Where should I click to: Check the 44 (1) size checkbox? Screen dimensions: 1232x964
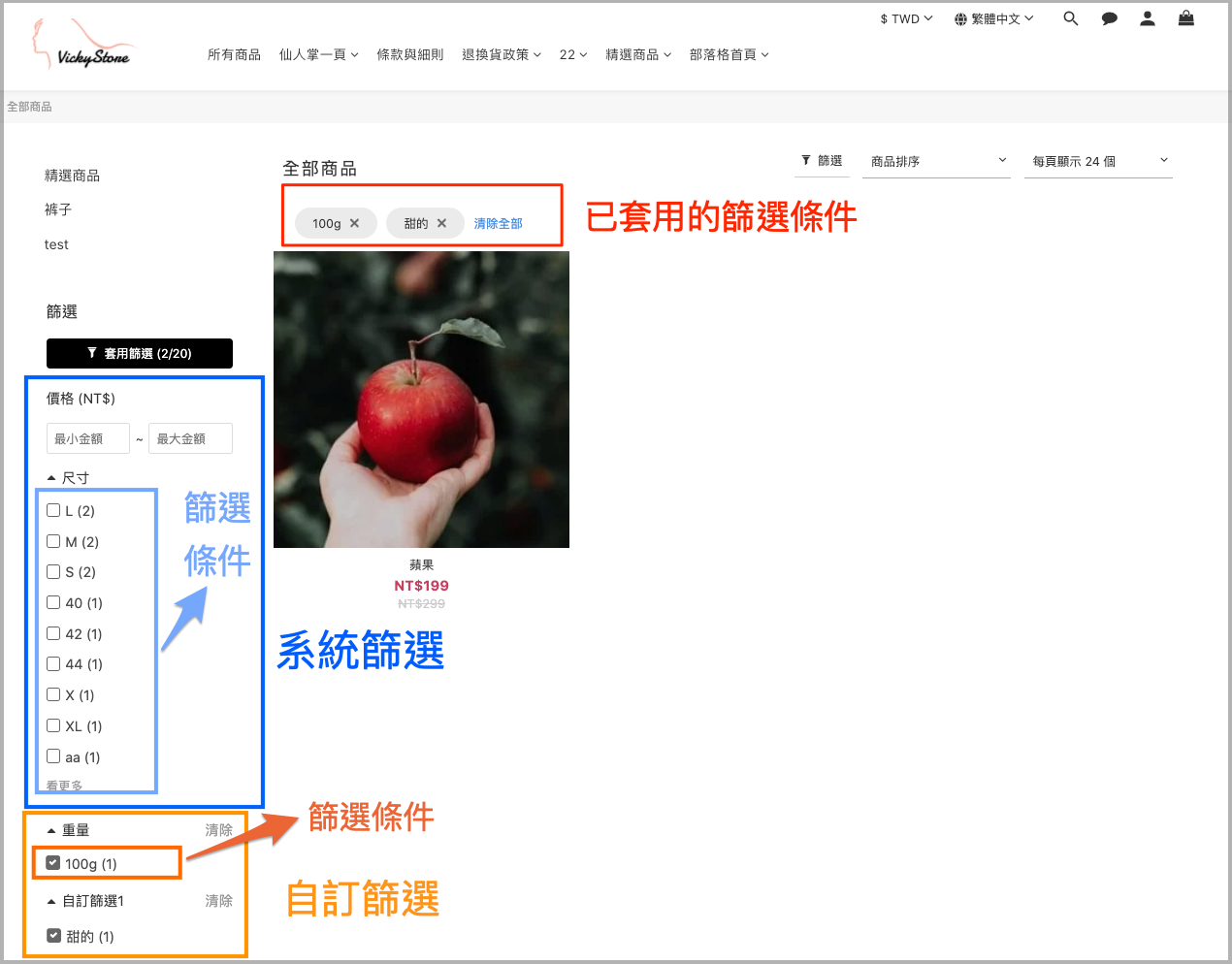coord(53,663)
